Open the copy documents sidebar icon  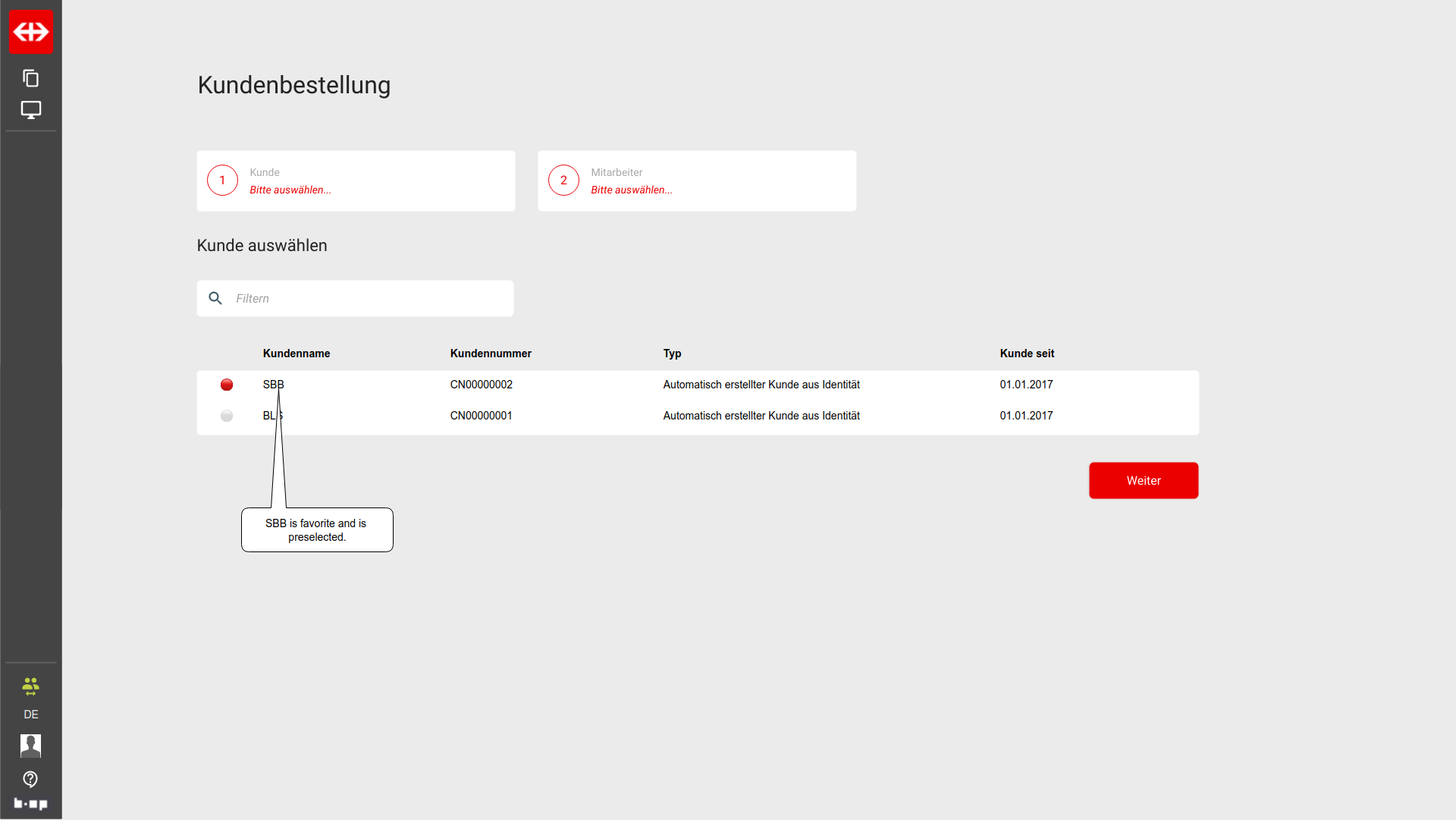[x=31, y=78]
